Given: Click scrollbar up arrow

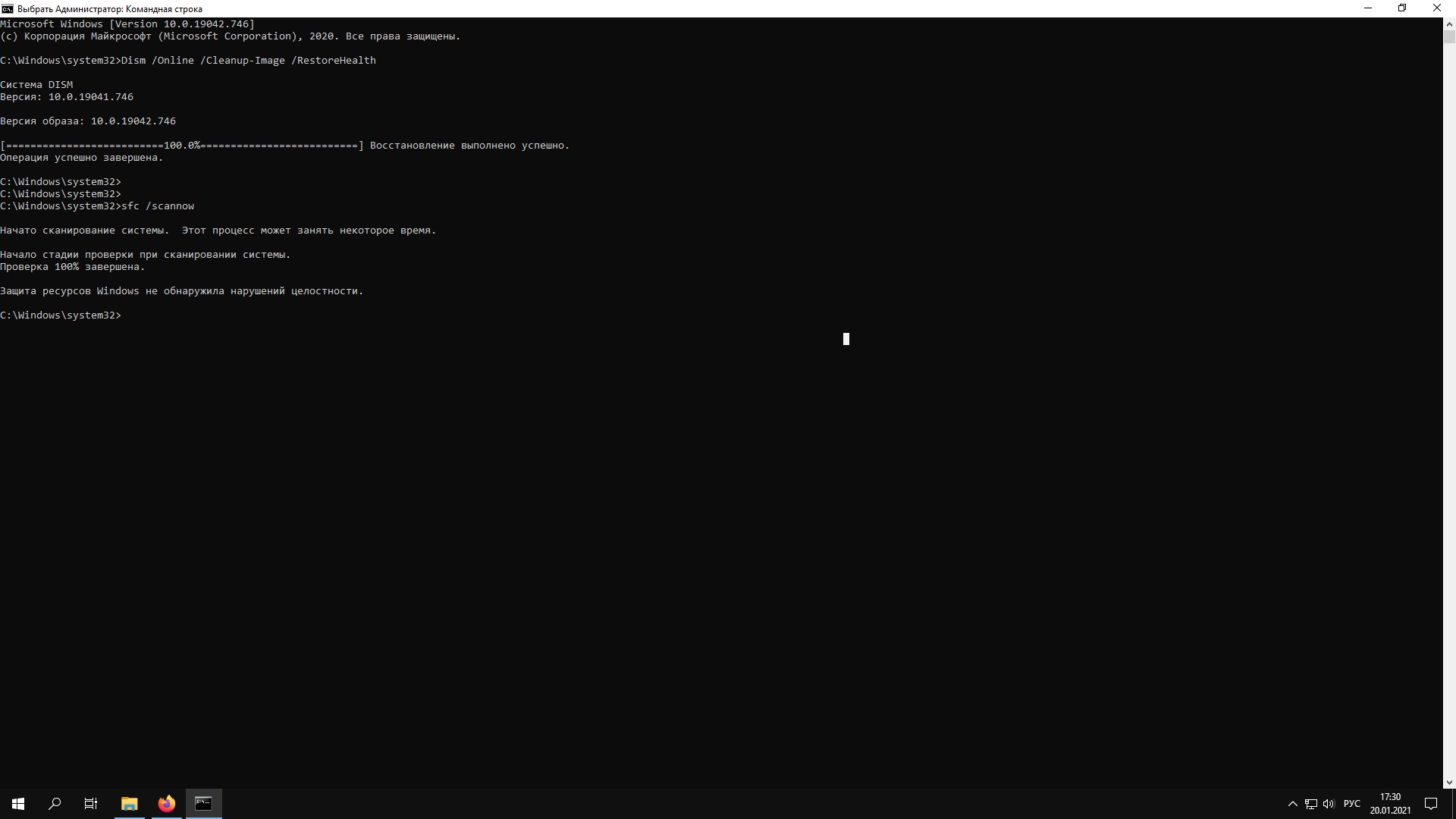Looking at the screenshot, I should [1449, 24].
